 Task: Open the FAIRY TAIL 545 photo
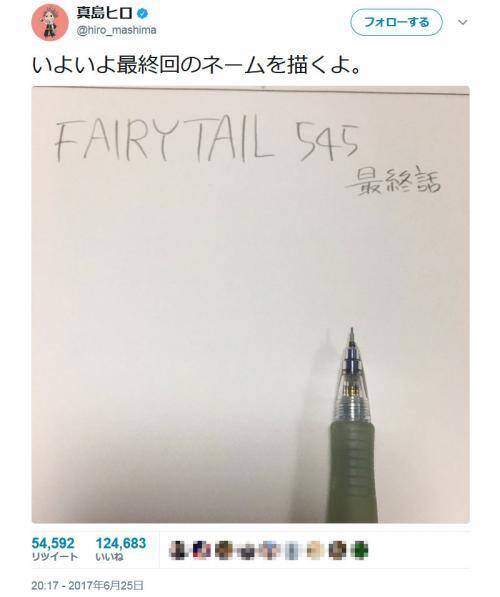[251, 304]
